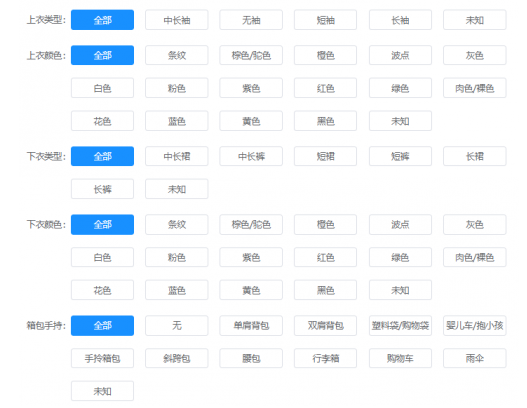Screen dimensions: 527x408
Task: Choose 棕色/驼色 under 上衣颜色
Action: 251,55
